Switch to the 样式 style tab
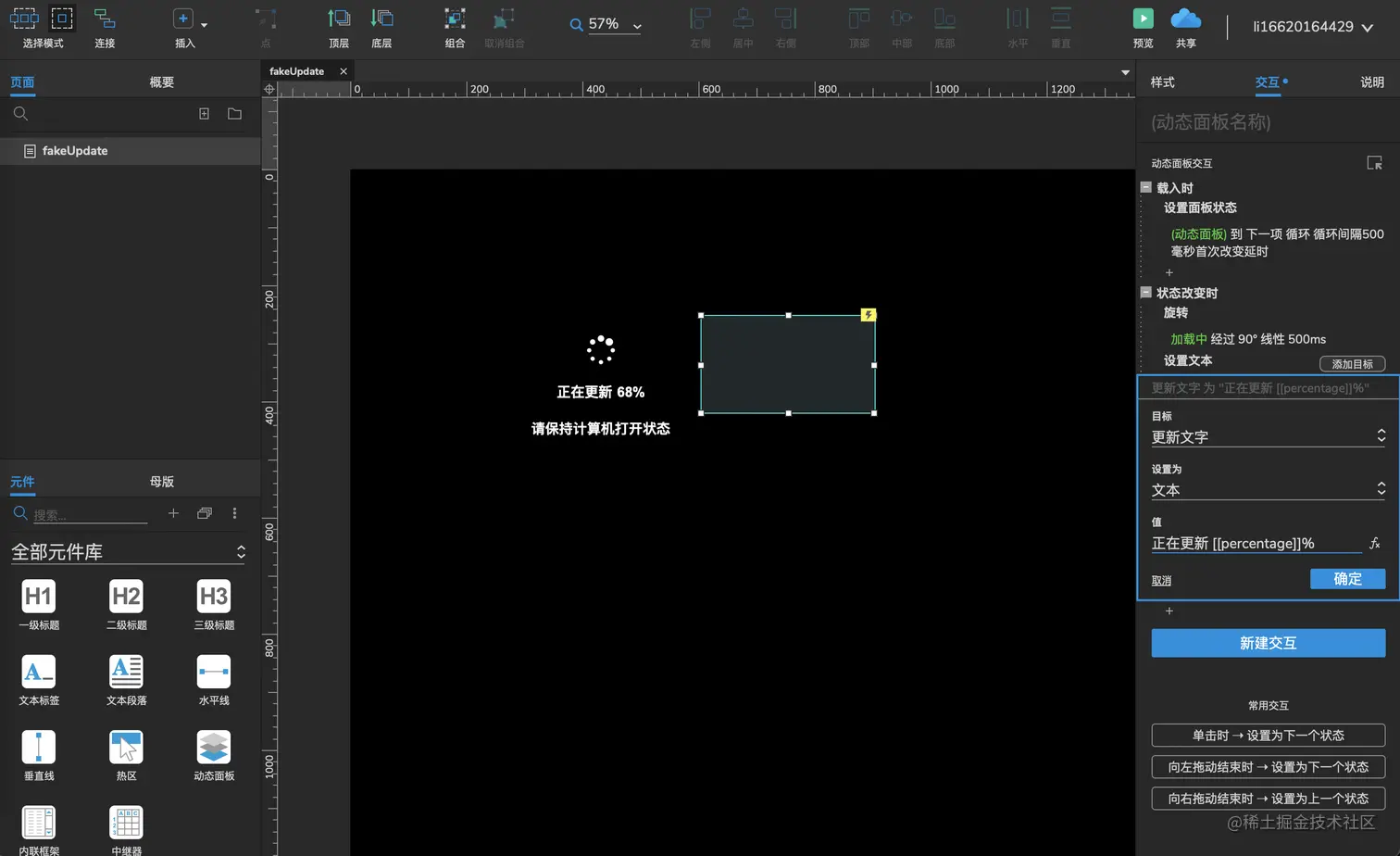This screenshot has width=1400, height=856. [1162, 82]
